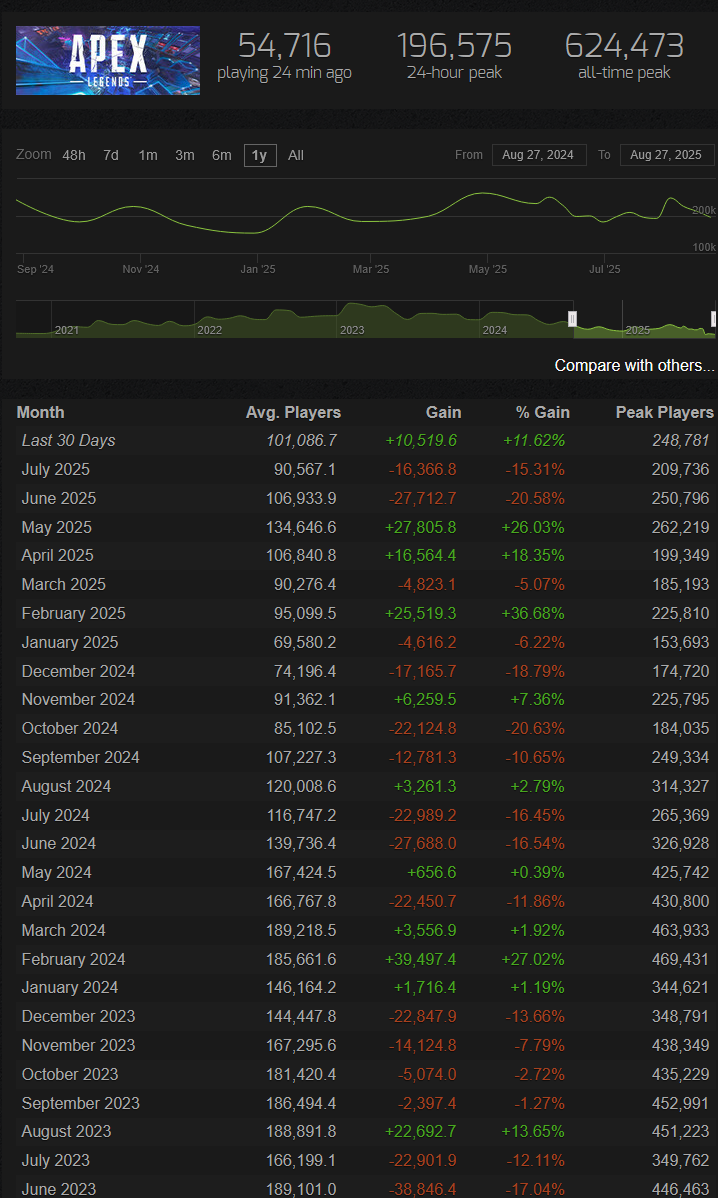Image resolution: width=718 pixels, height=1198 pixels.
Task: Select the 1y zoom range
Action: tap(260, 155)
